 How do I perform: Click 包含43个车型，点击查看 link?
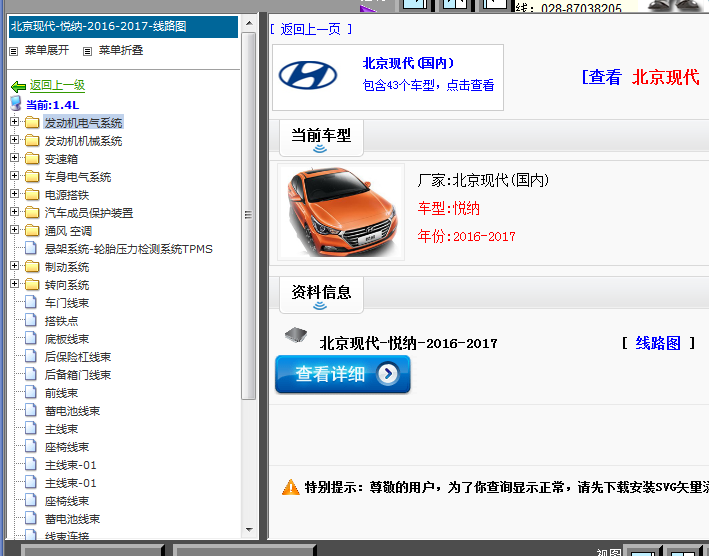click(x=428, y=85)
